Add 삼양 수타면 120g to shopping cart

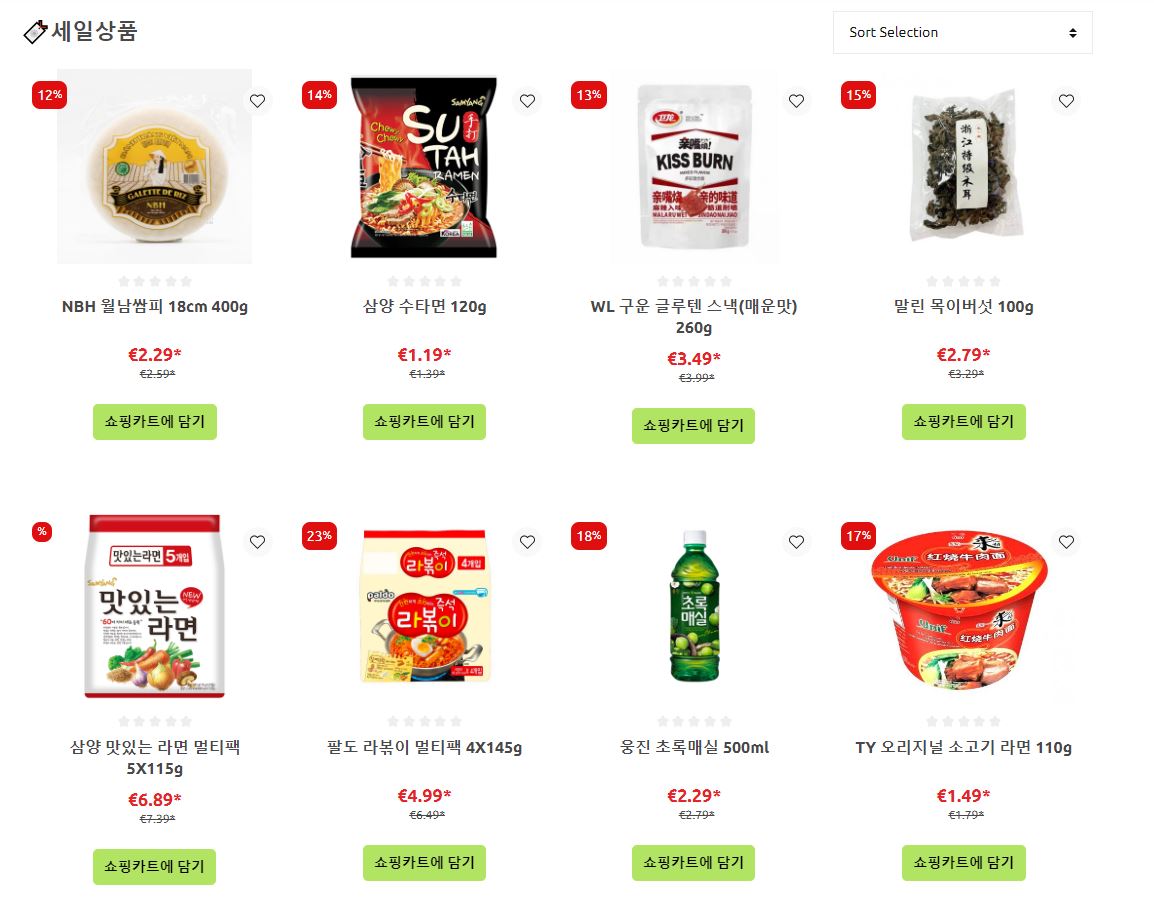424,422
